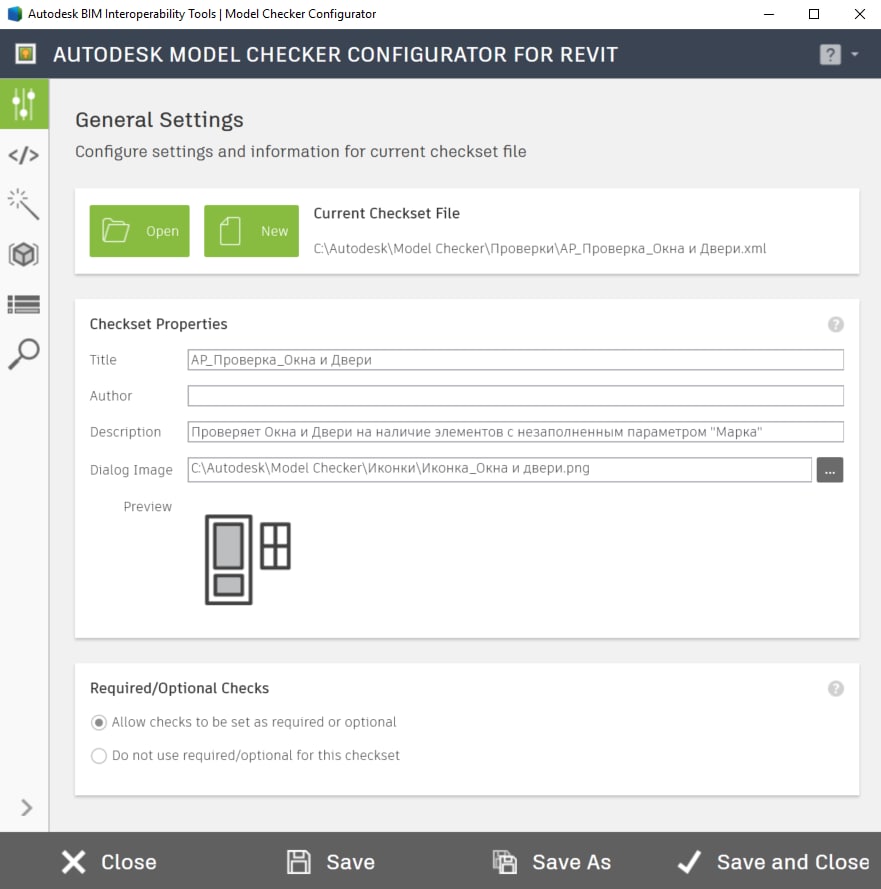This screenshot has height=889, width=881.
Task: Click Save in the bottom bar
Action: click(x=331, y=862)
